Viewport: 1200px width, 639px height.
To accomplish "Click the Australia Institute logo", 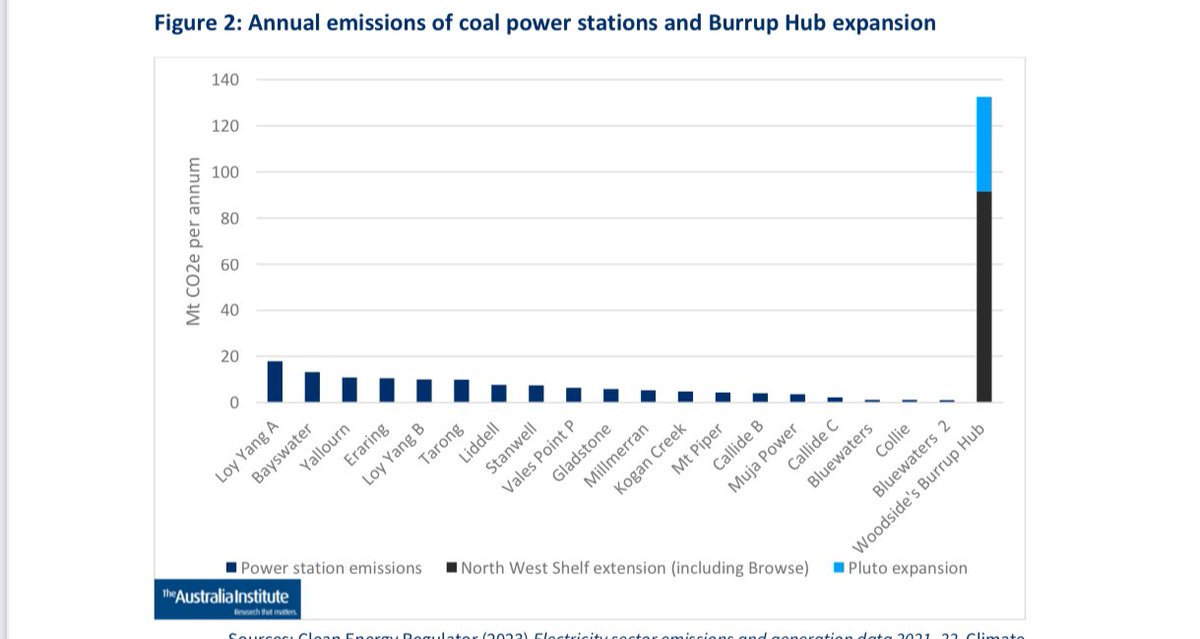I will (227, 599).
